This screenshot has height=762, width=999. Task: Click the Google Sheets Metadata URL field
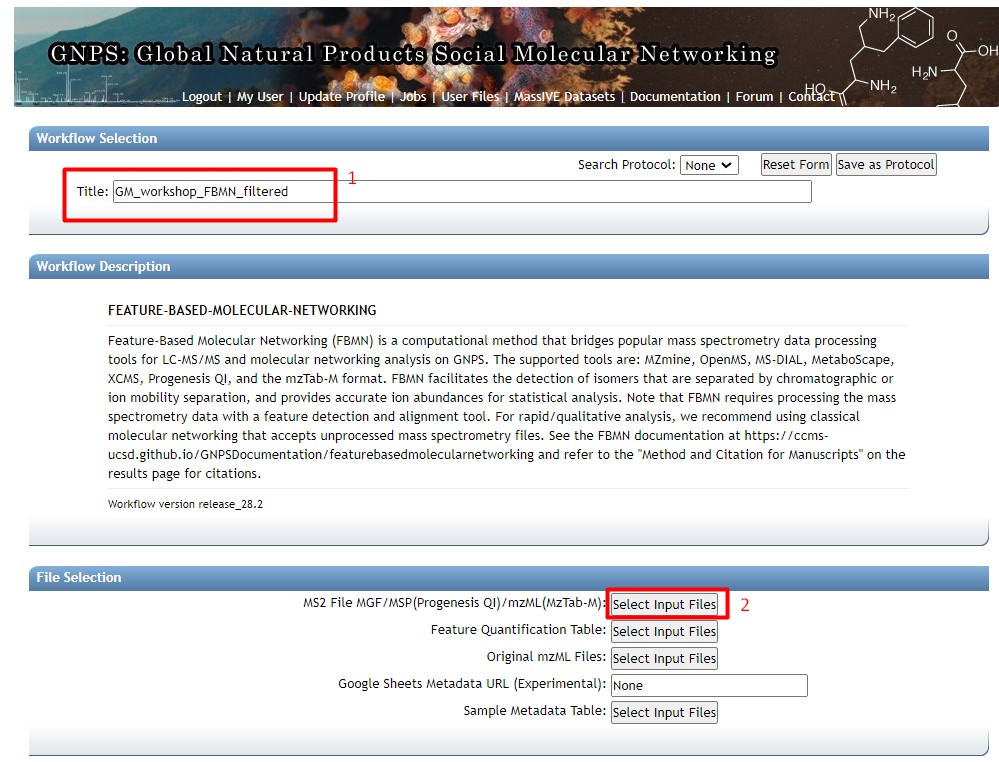[x=708, y=686]
